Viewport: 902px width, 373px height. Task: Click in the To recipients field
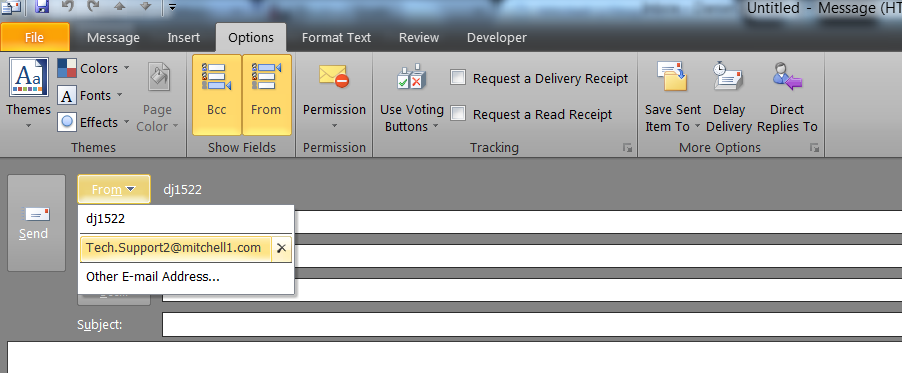click(598, 222)
